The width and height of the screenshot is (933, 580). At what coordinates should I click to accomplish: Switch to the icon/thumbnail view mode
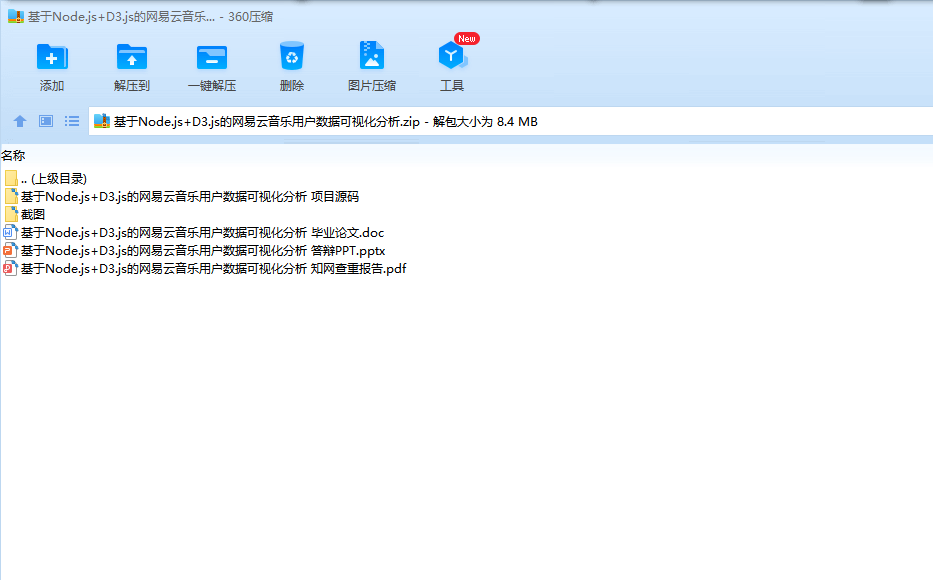coord(46,121)
